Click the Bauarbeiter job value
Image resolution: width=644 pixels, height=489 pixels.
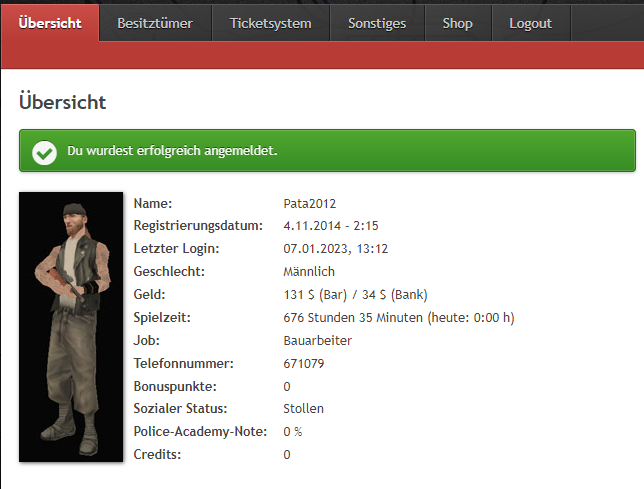coord(317,340)
